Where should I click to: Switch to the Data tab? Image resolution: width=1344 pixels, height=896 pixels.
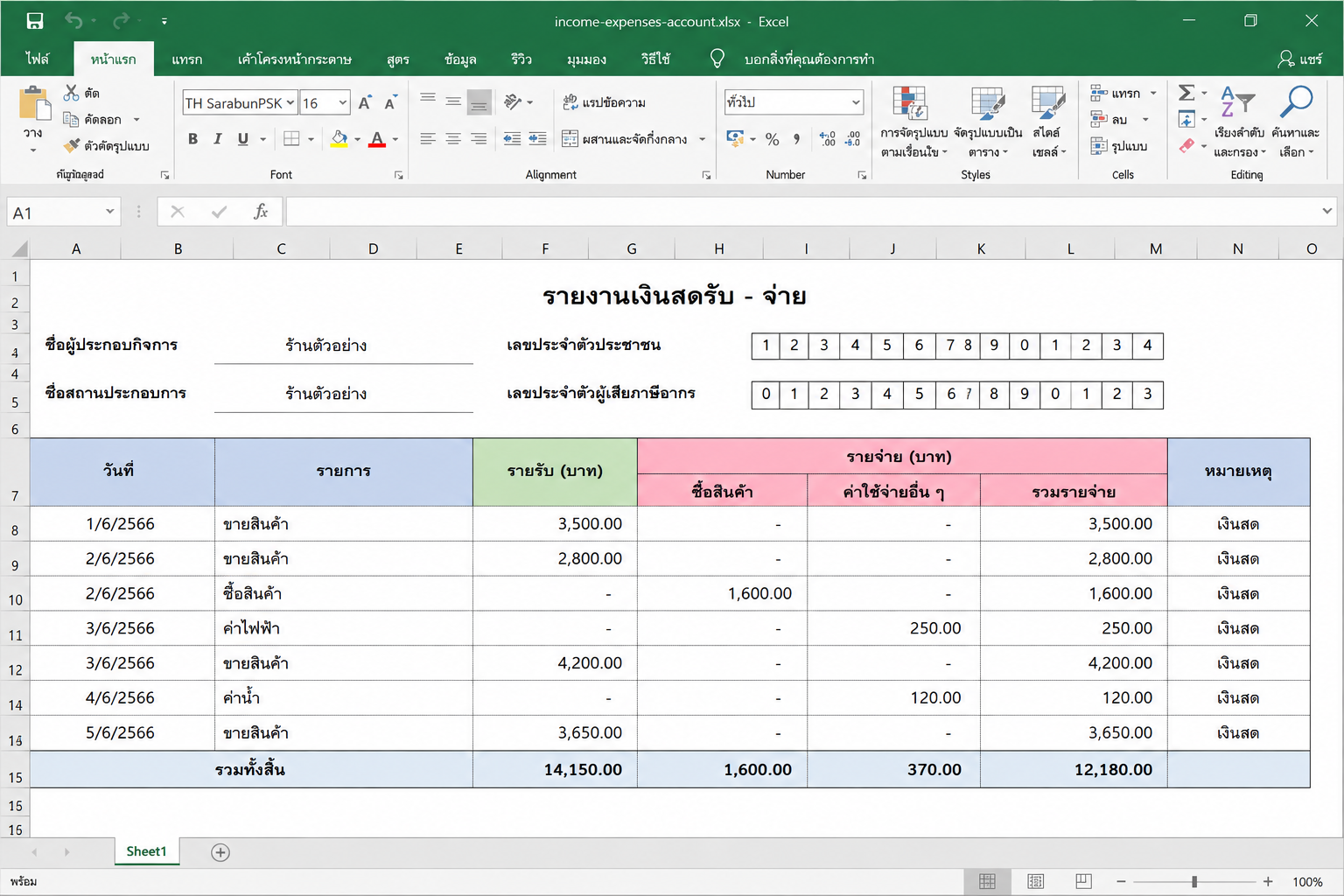pos(460,59)
